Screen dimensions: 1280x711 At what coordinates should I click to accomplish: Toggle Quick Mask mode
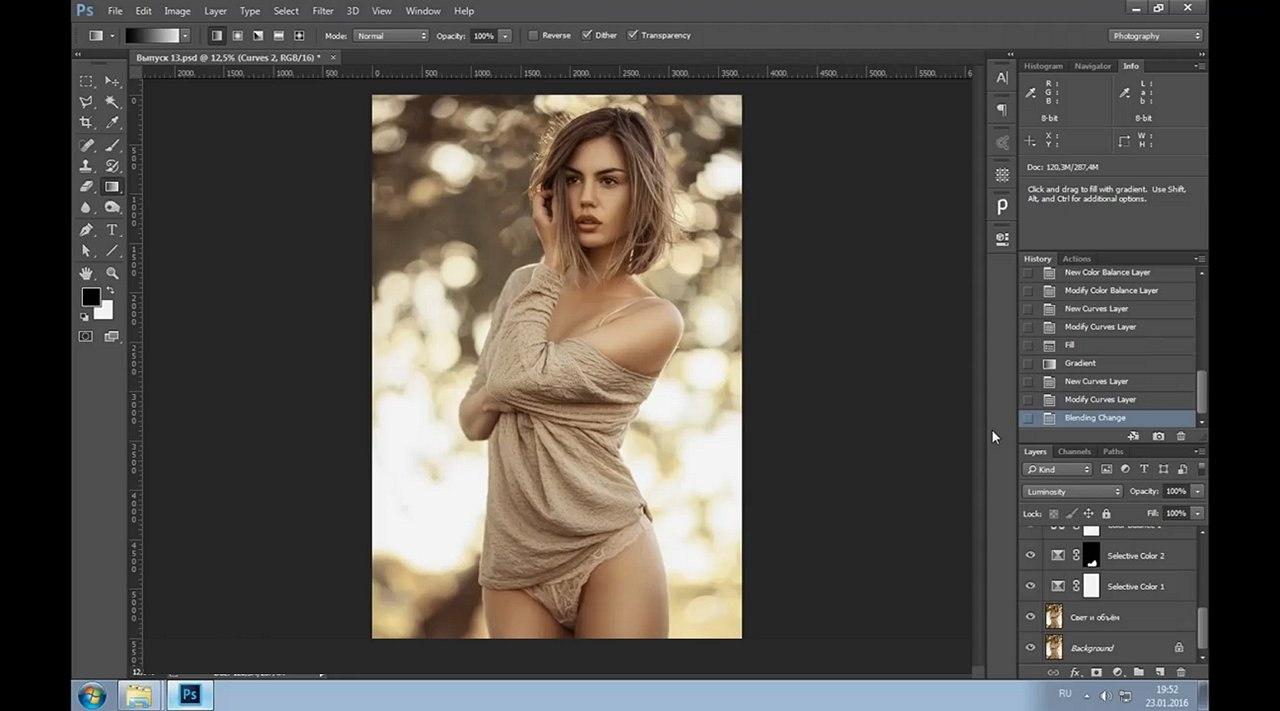point(87,337)
